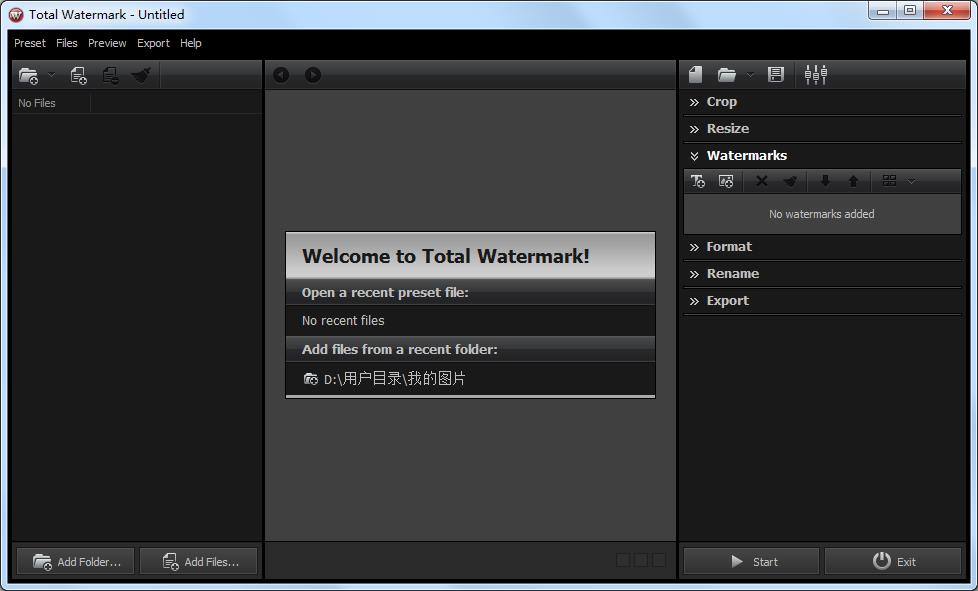Click the 'No recent files' text
This screenshot has height=591, width=978.
(343, 320)
